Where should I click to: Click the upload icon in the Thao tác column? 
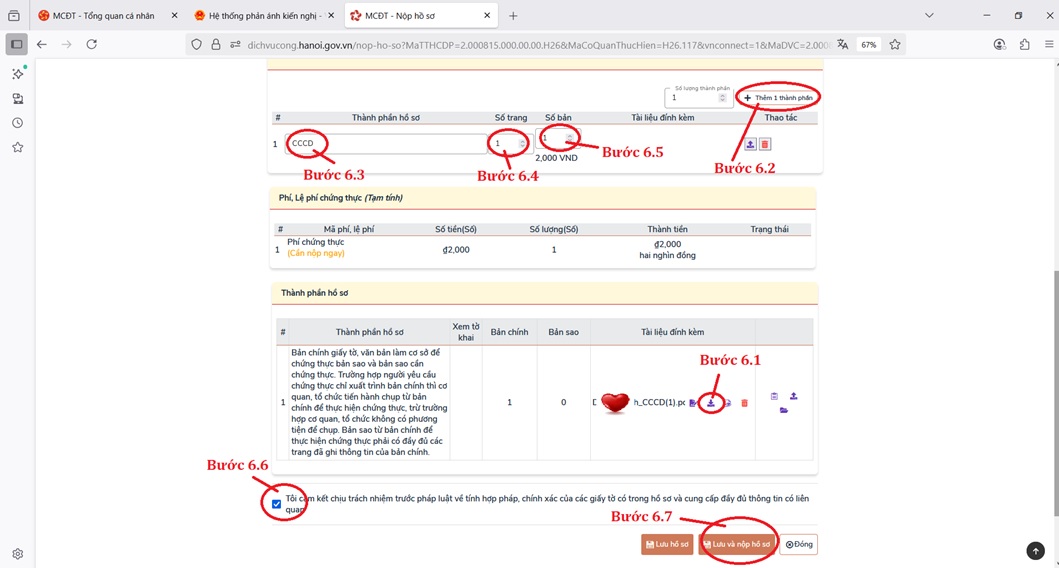pyautogui.click(x=750, y=144)
